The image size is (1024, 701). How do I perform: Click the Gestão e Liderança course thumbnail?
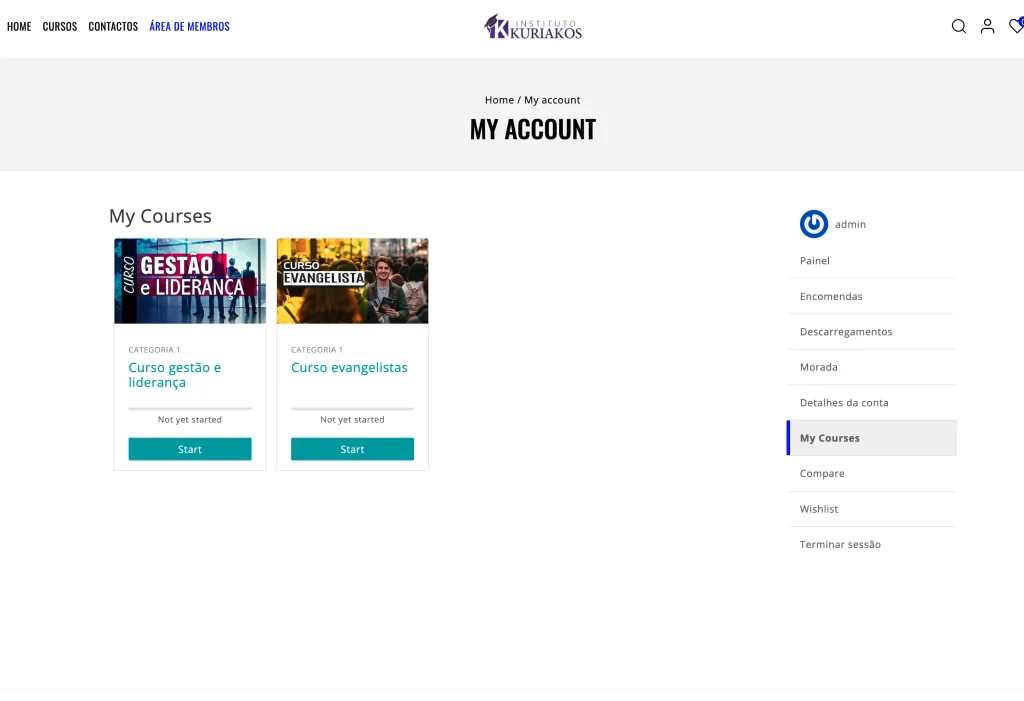[190, 281]
